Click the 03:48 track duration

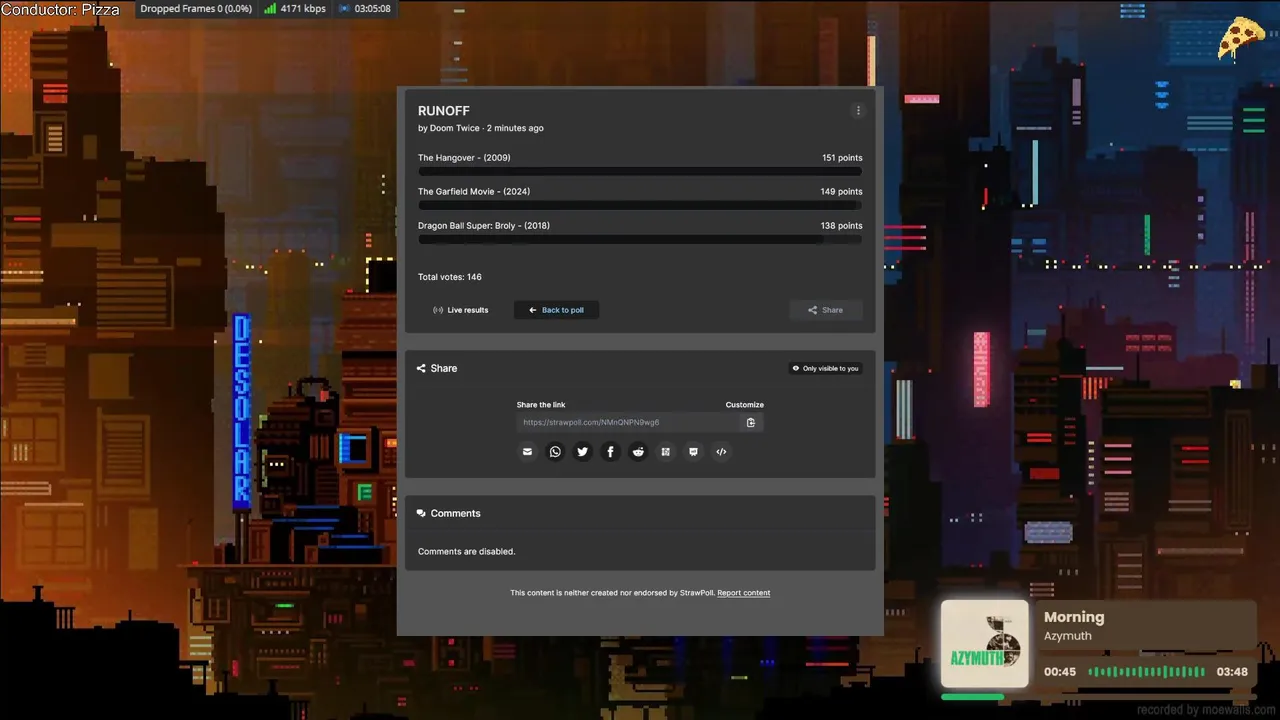click(x=1232, y=672)
